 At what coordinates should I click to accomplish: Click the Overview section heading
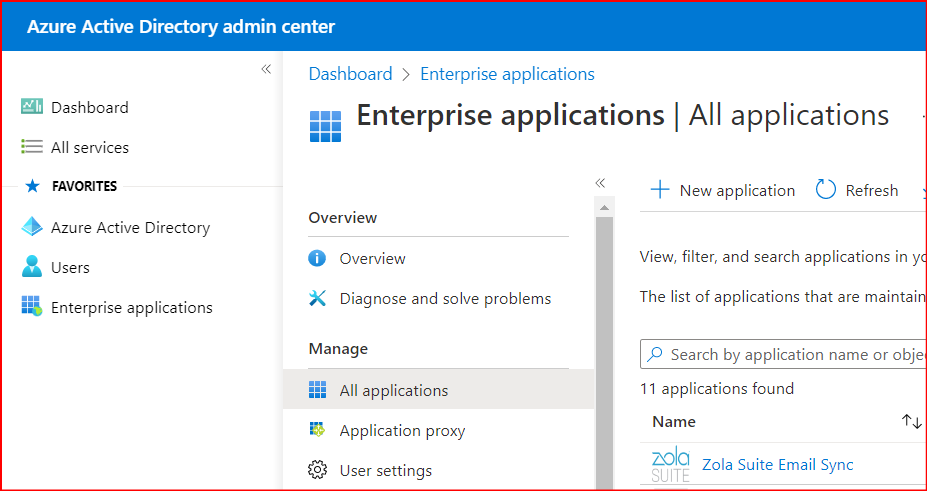tap(343, 217)
